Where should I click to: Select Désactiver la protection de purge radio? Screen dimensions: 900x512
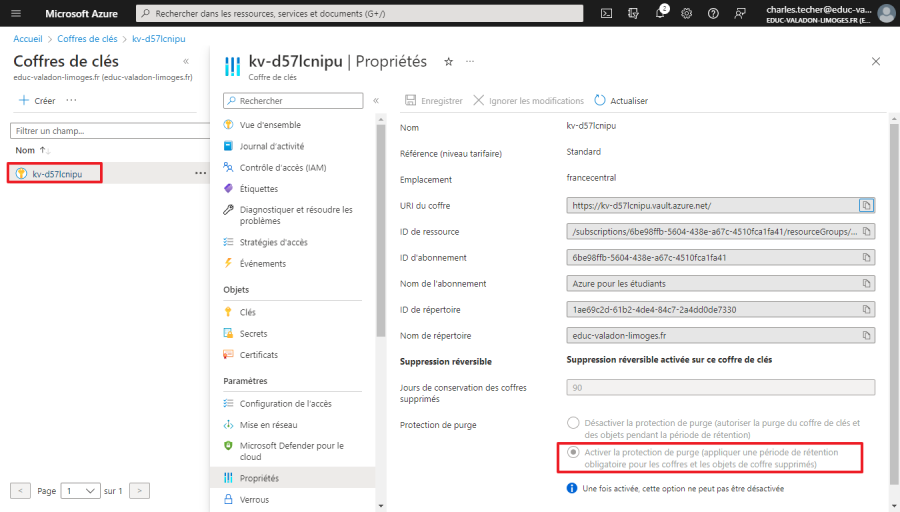[573, 423]
